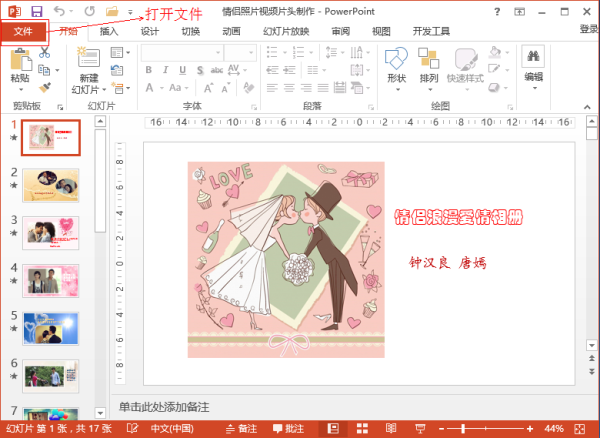Image resolution: width=600 pixels, height=438 pixels.
Task: Toggle right text alignment
Action: (306, 88)
